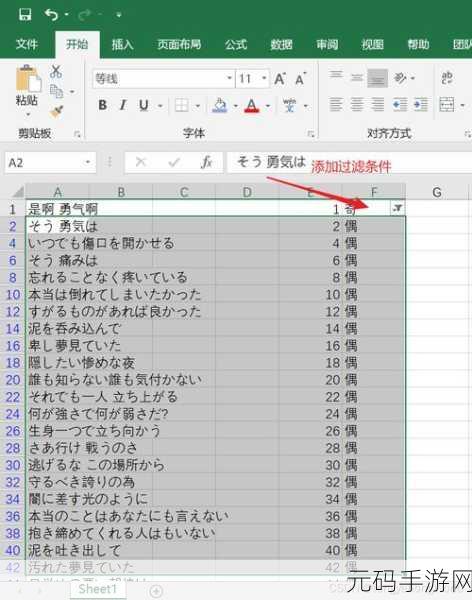Click cell 闇に差す光のように
The width and height of the screenshot is (472, 600).
coord(88,499)
